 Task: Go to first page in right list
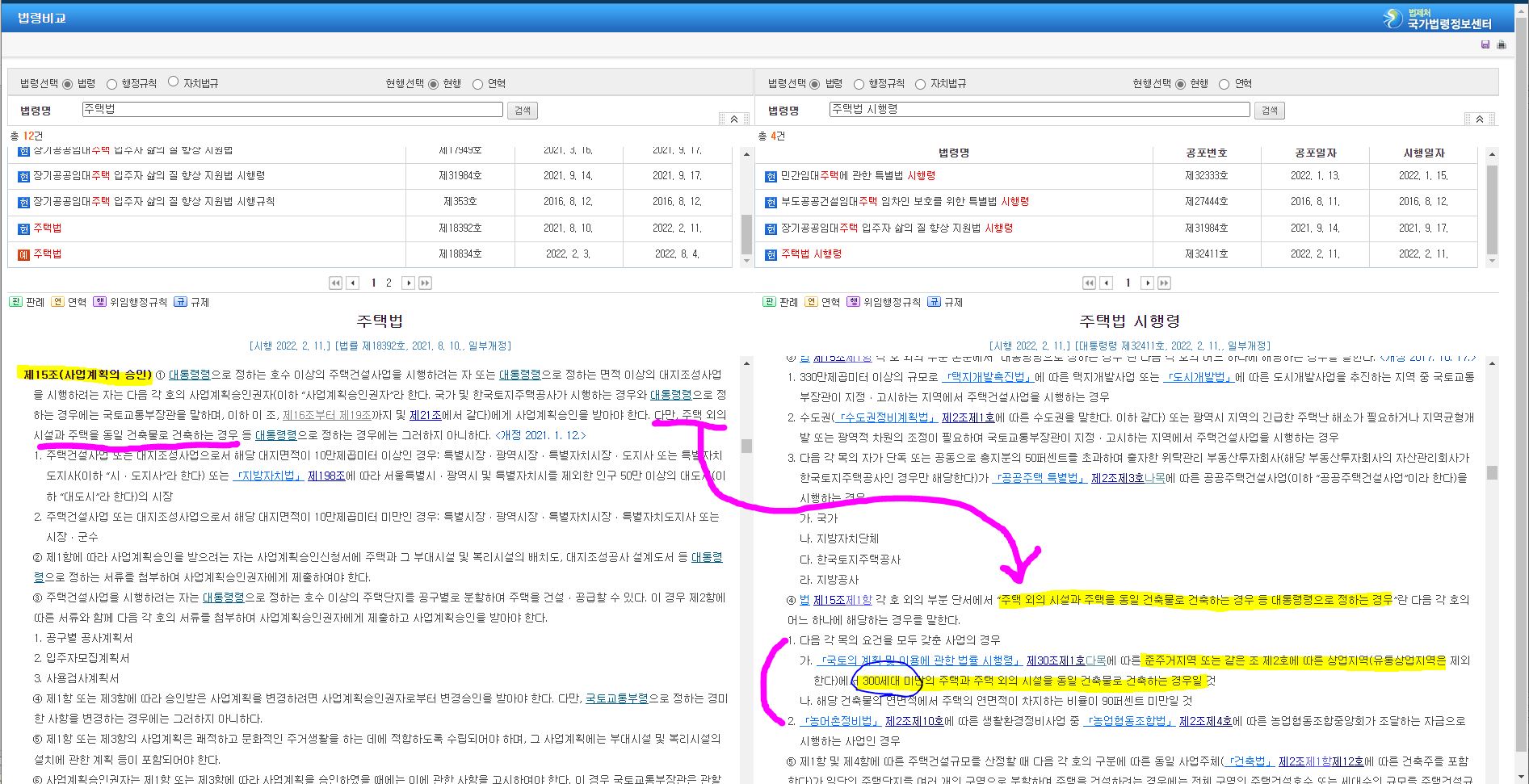pyautogui.click(x=1089, y=283)
